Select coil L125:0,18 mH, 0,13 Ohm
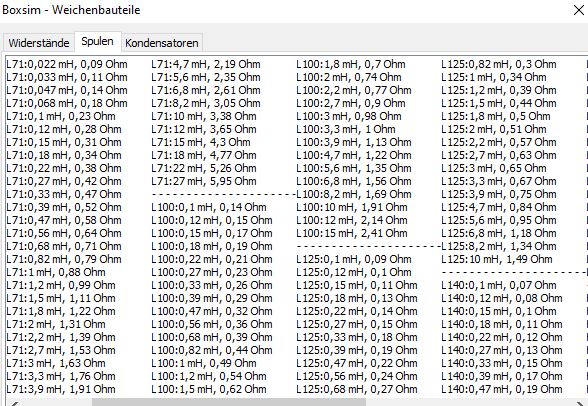 tap(357, 298)
